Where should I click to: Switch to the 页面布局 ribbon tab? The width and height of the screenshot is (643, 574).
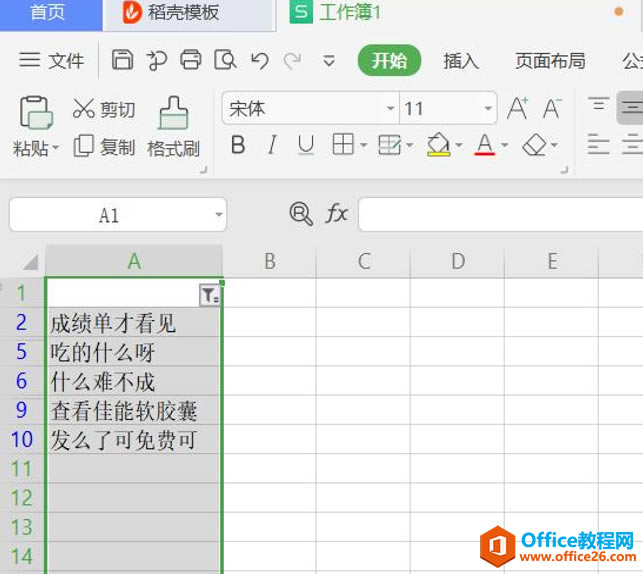pos(550,61)
